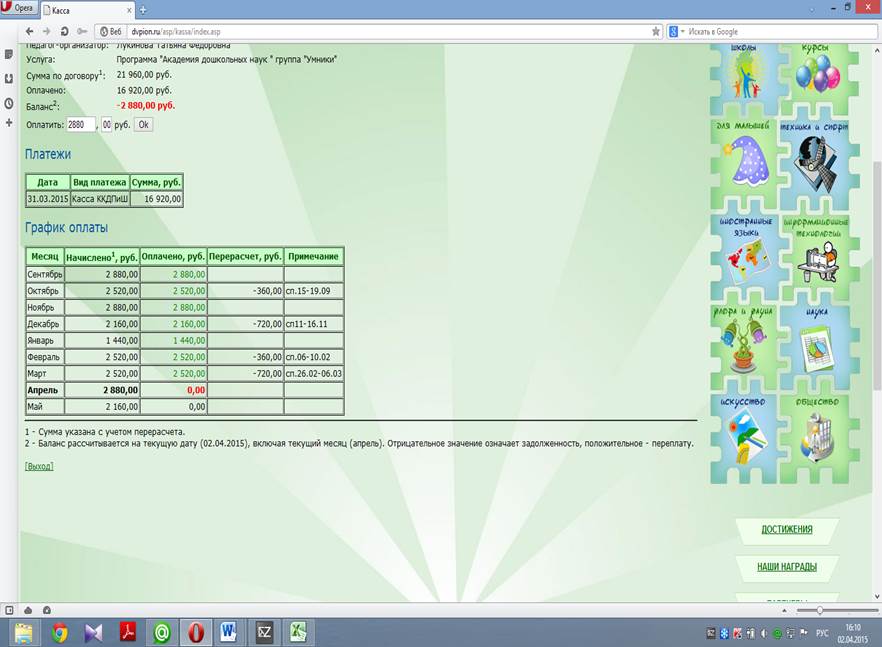882x647 pixels.
Task: Open Microsoft Excel from the taskbar
Action: tap(298, 633)
